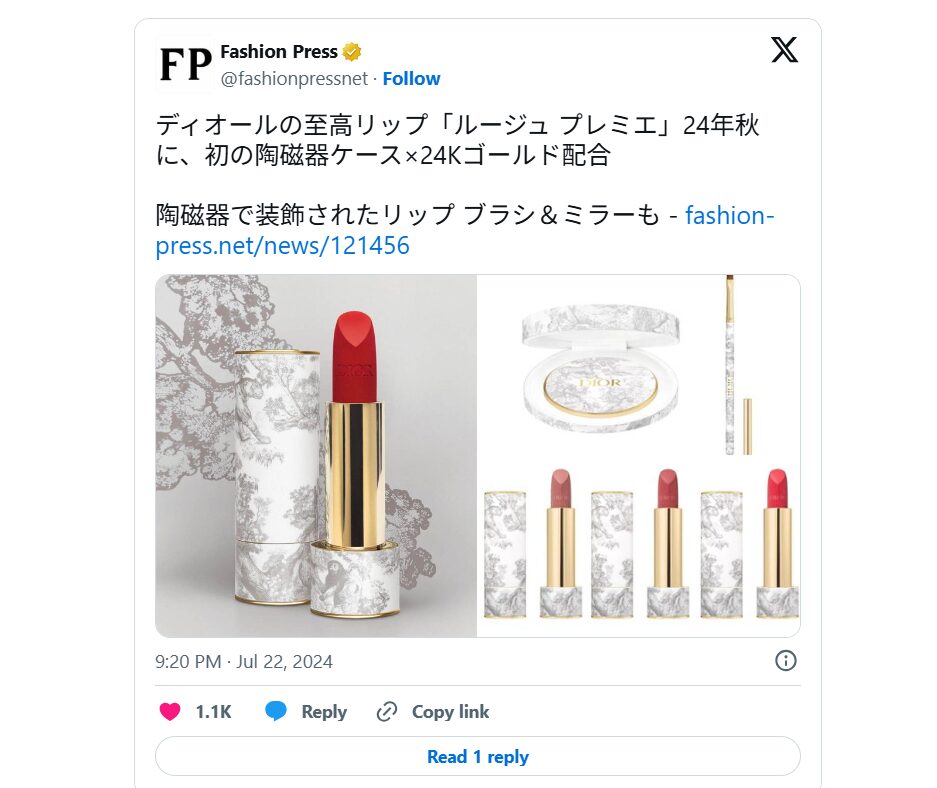The height and width of the screenshot is (788, 937).
Task: View the large red lipstick photo
Action: point(316,456)
